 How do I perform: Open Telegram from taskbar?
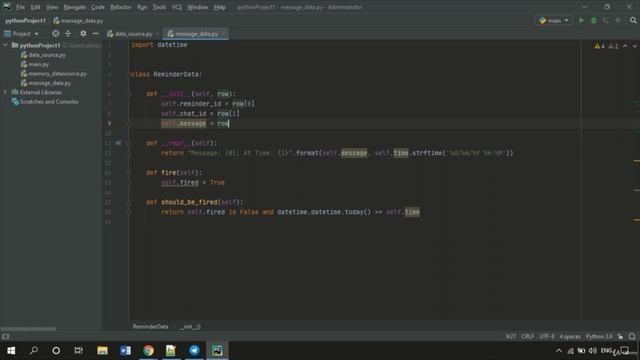pyautogui.click(x=194, y=351)
